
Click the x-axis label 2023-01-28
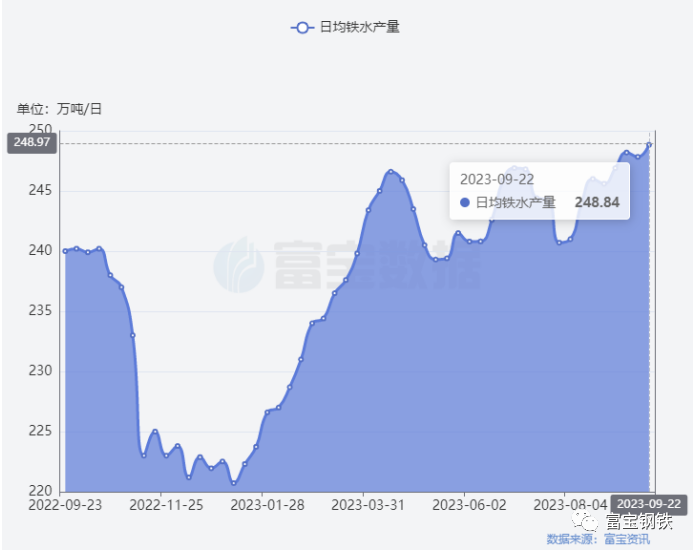pyautogui.click(x=267, y=505)
